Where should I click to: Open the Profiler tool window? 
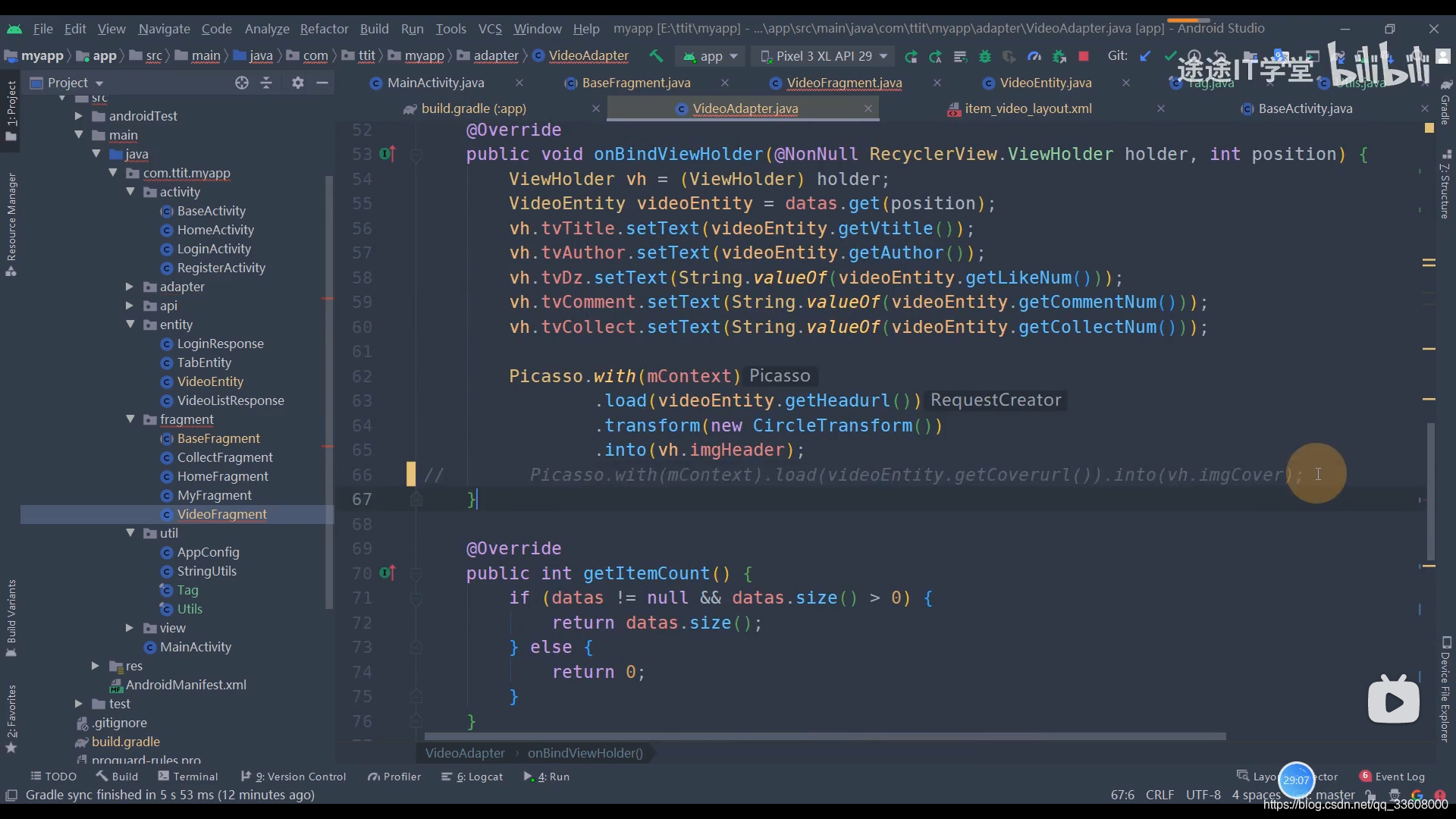coord(394,777)
